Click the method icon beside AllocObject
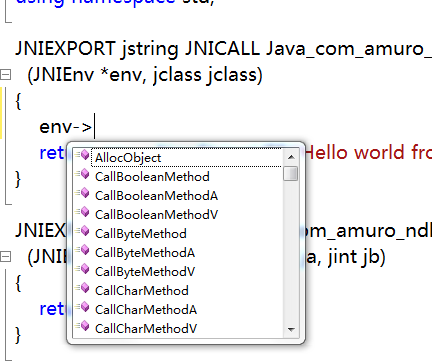The image size is (432, 364). (x=83, y=155)
